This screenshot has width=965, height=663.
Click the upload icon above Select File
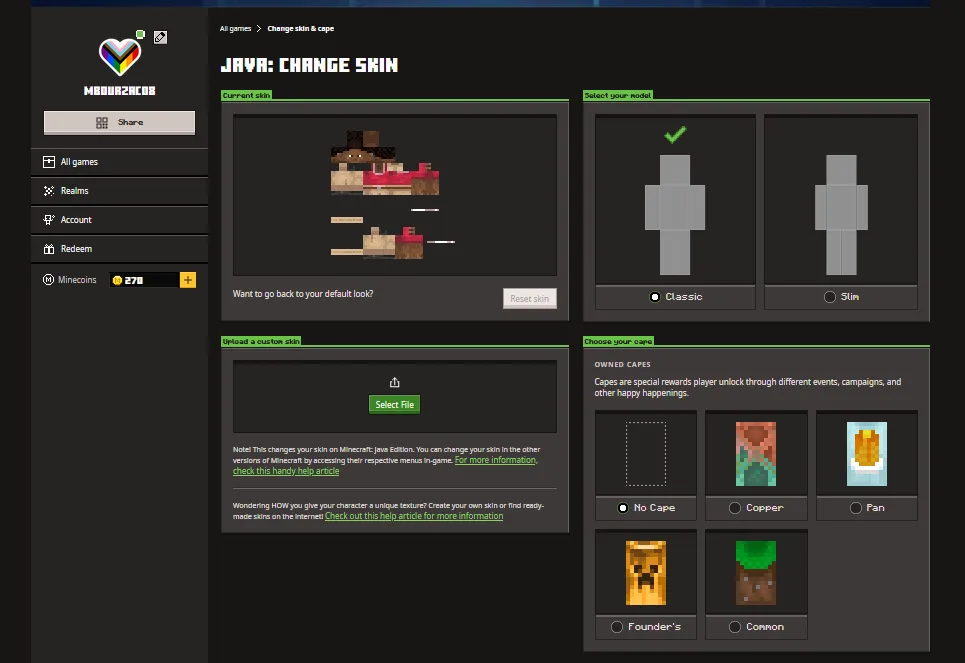(x=394, y=382)
